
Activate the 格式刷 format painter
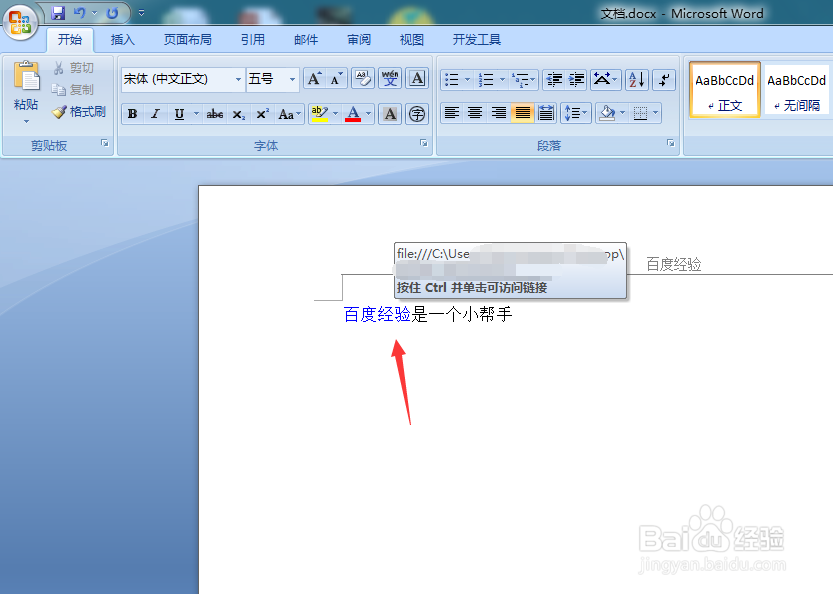coord(79,112)
